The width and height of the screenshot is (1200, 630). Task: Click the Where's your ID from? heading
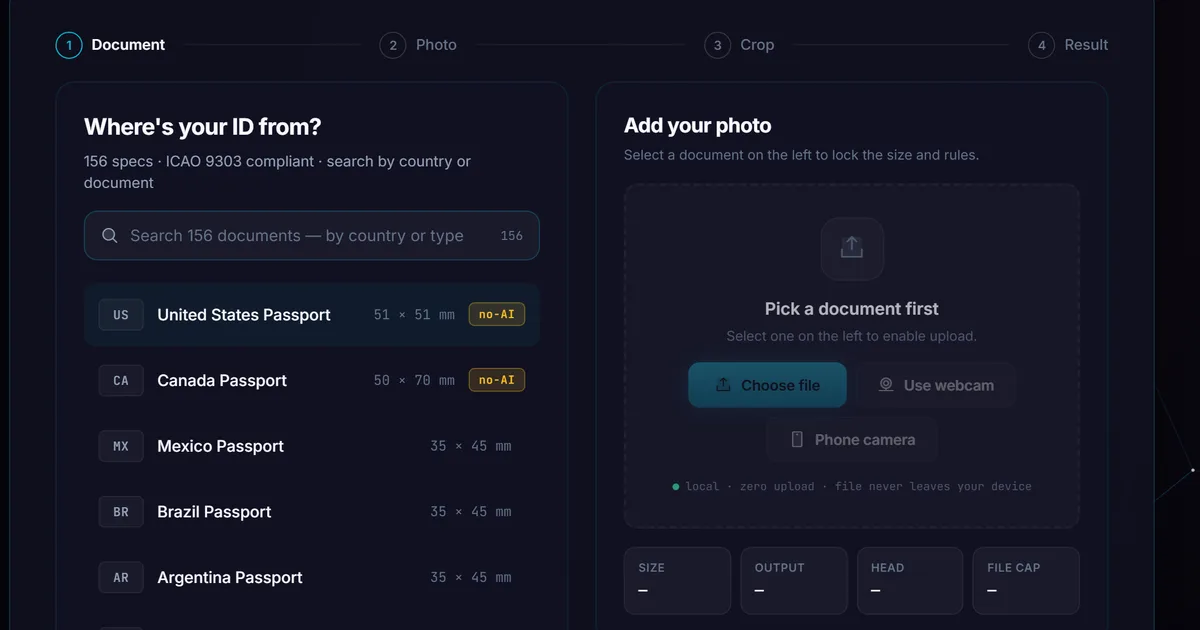[x=203, y=127]
